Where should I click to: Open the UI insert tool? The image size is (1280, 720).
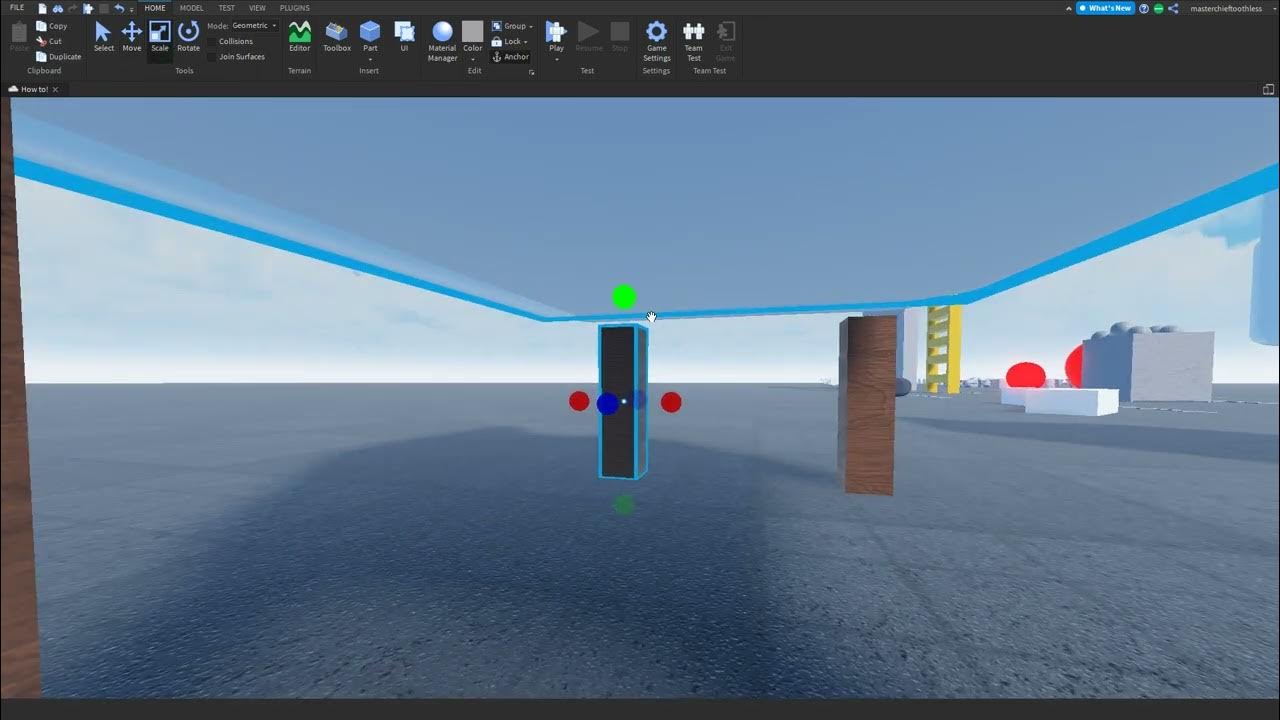404,36
